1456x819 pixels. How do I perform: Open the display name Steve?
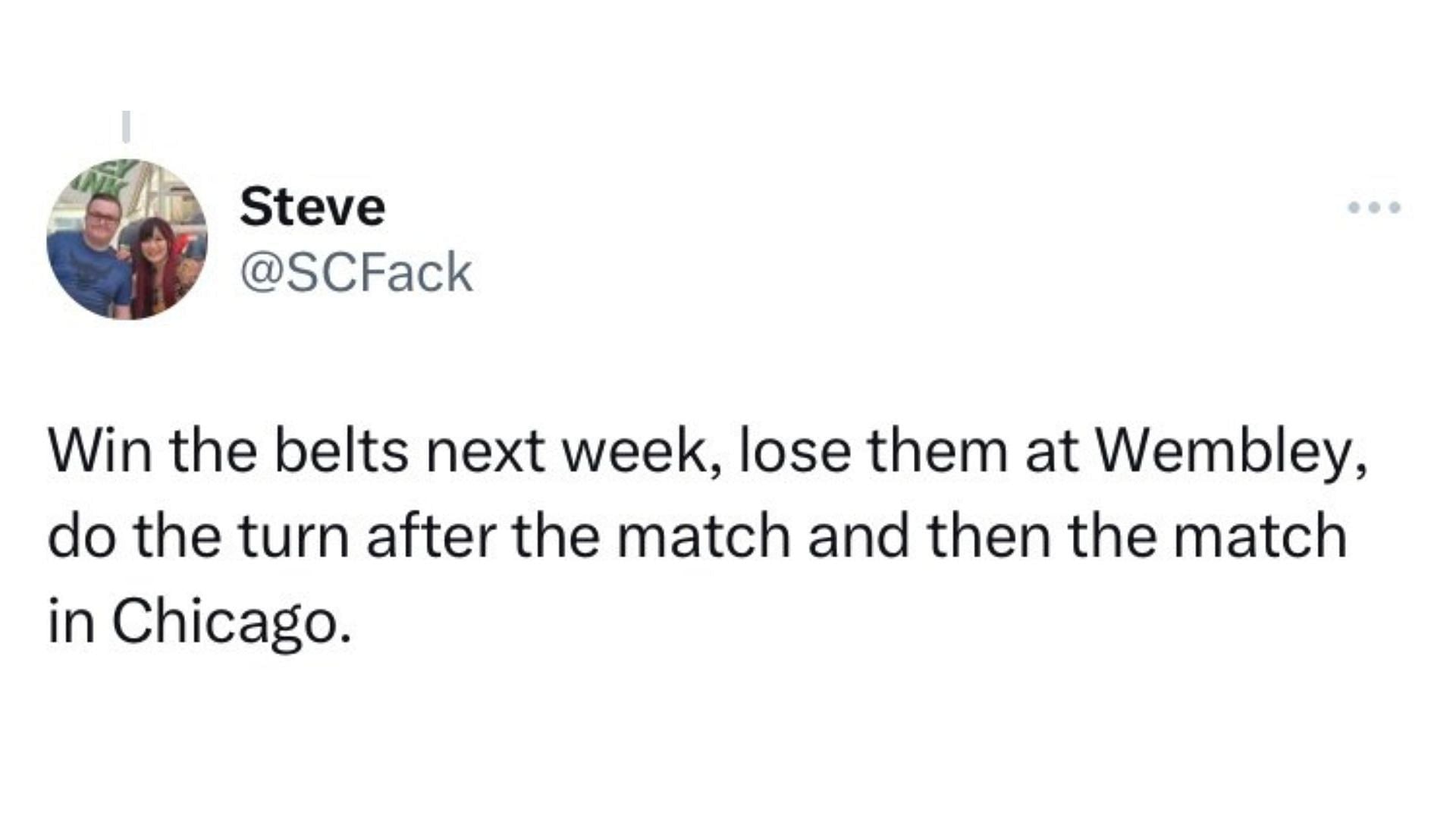312,206
